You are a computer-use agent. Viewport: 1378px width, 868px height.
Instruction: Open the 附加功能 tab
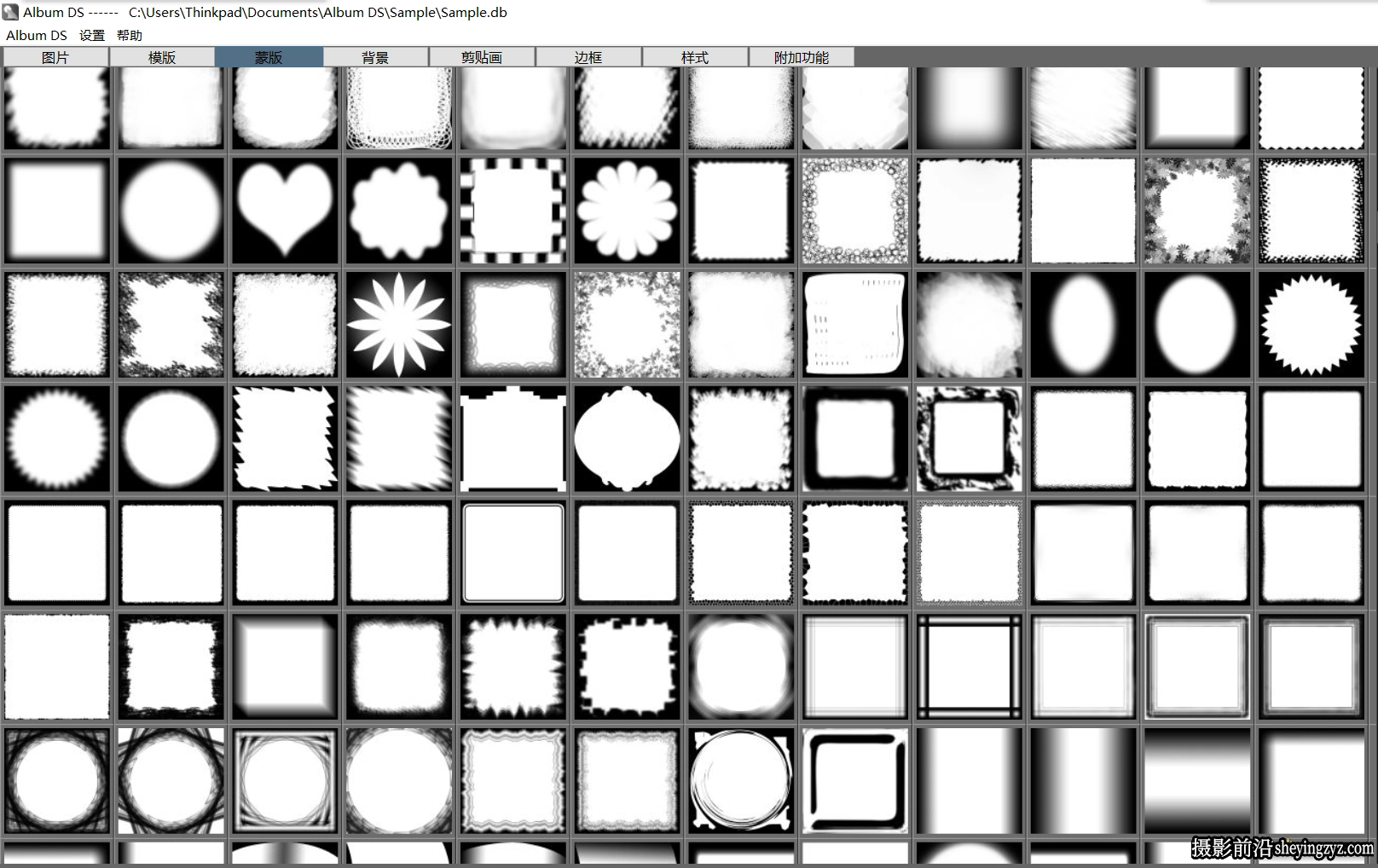tap(802, 57)
